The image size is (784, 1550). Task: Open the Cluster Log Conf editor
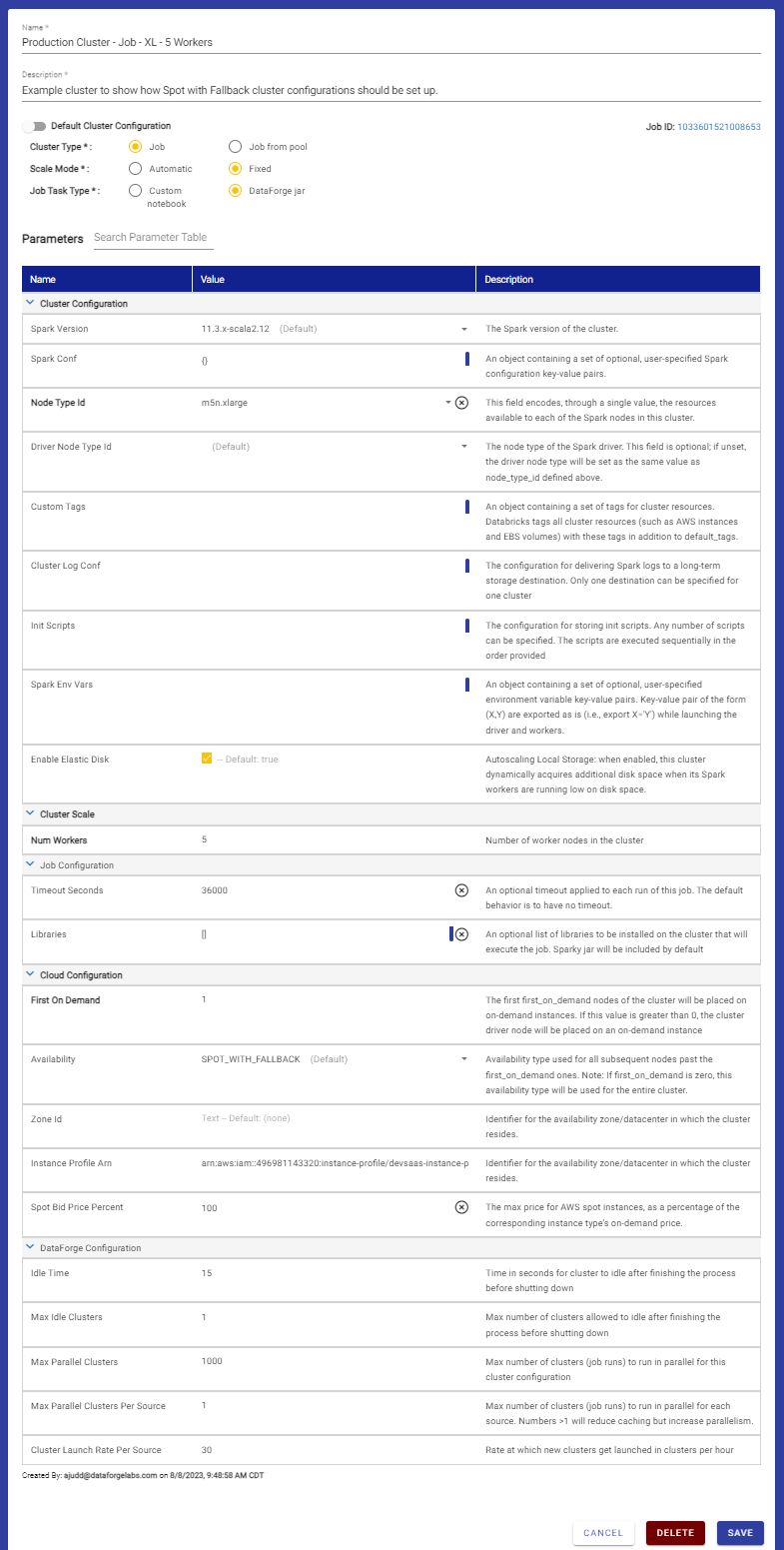[467, 565]
